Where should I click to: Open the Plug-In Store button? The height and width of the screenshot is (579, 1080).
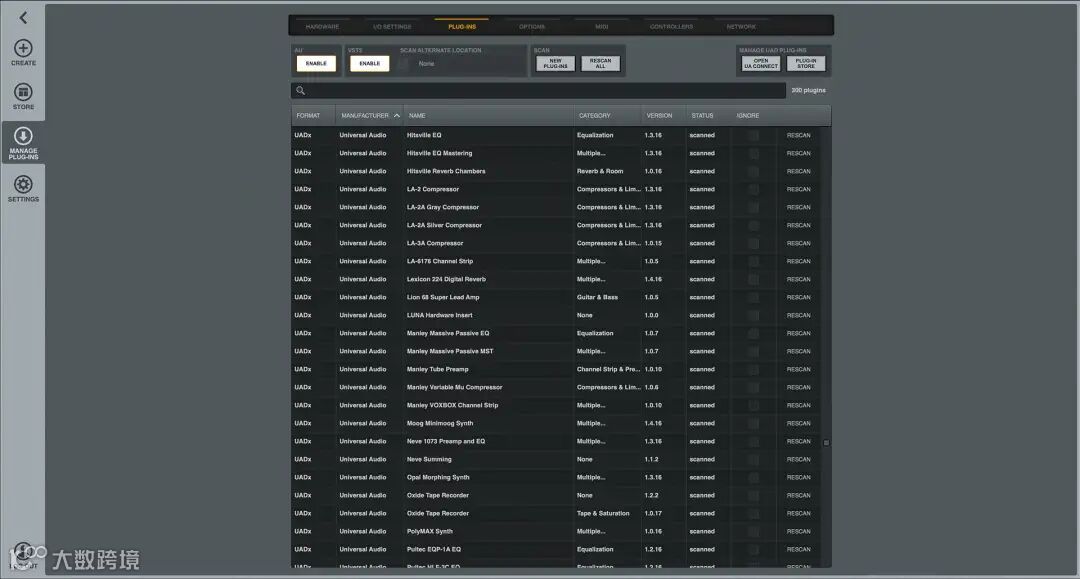tap(806, 63)
